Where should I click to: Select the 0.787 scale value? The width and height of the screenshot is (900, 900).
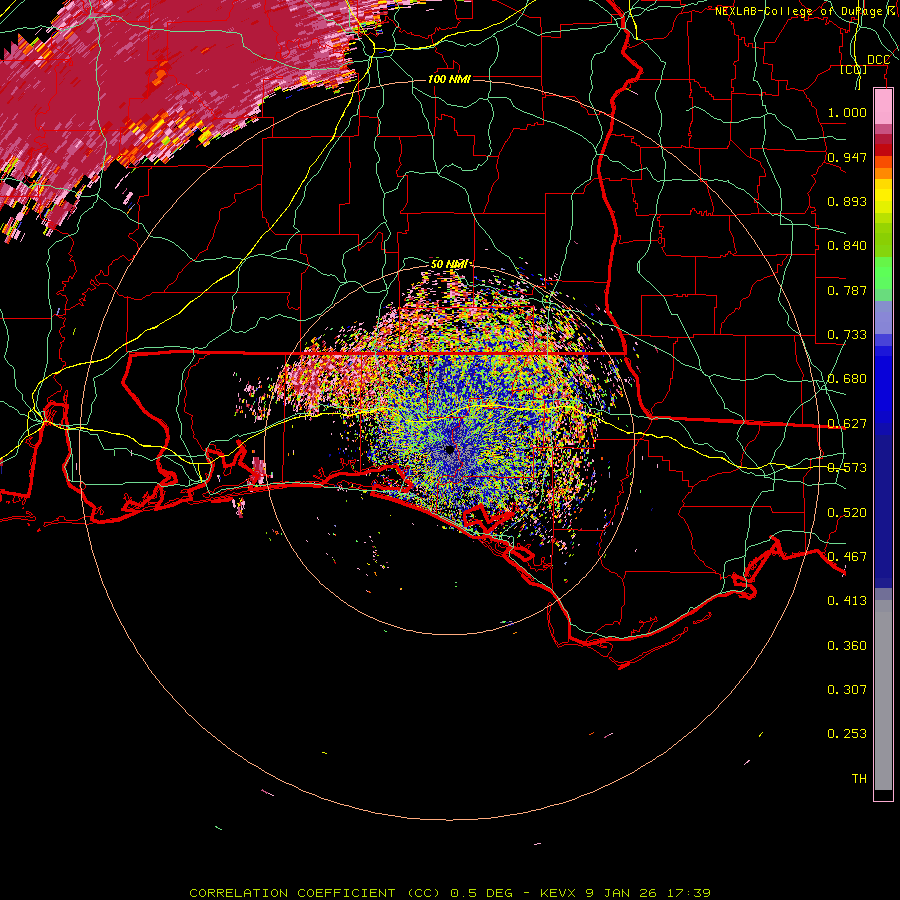point(847,290)
